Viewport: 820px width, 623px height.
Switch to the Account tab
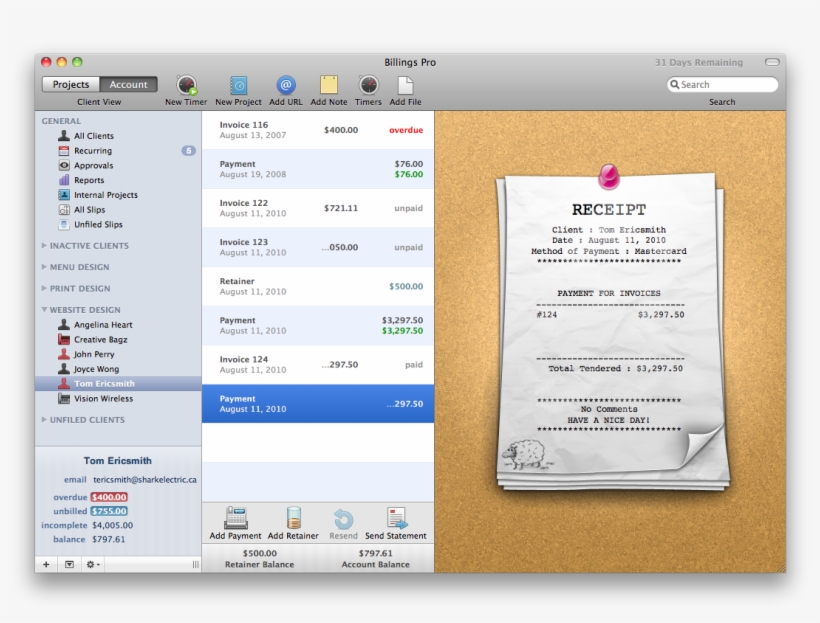coord(128,84)
